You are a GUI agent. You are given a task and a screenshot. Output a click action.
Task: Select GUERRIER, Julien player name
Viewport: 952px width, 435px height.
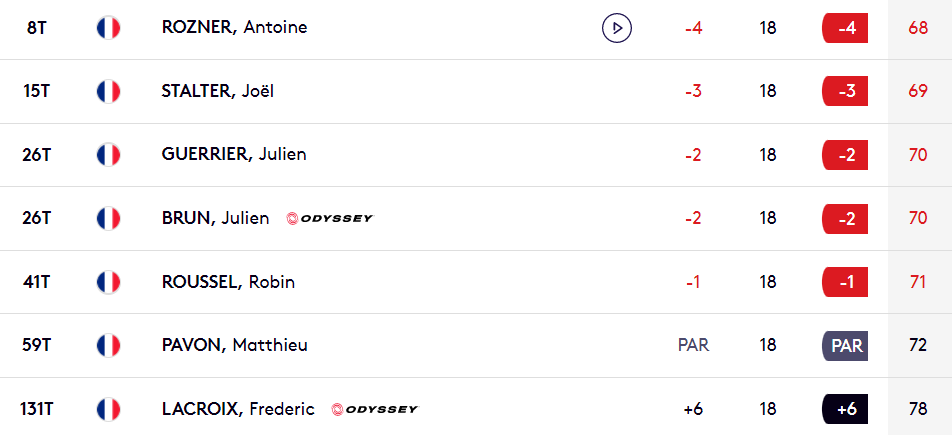tap(234, 154)
